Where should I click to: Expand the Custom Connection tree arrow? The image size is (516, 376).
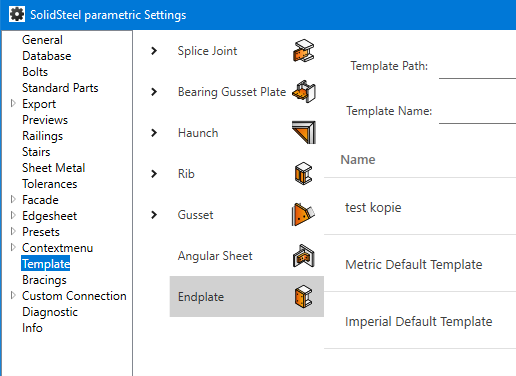click(13, 295)
